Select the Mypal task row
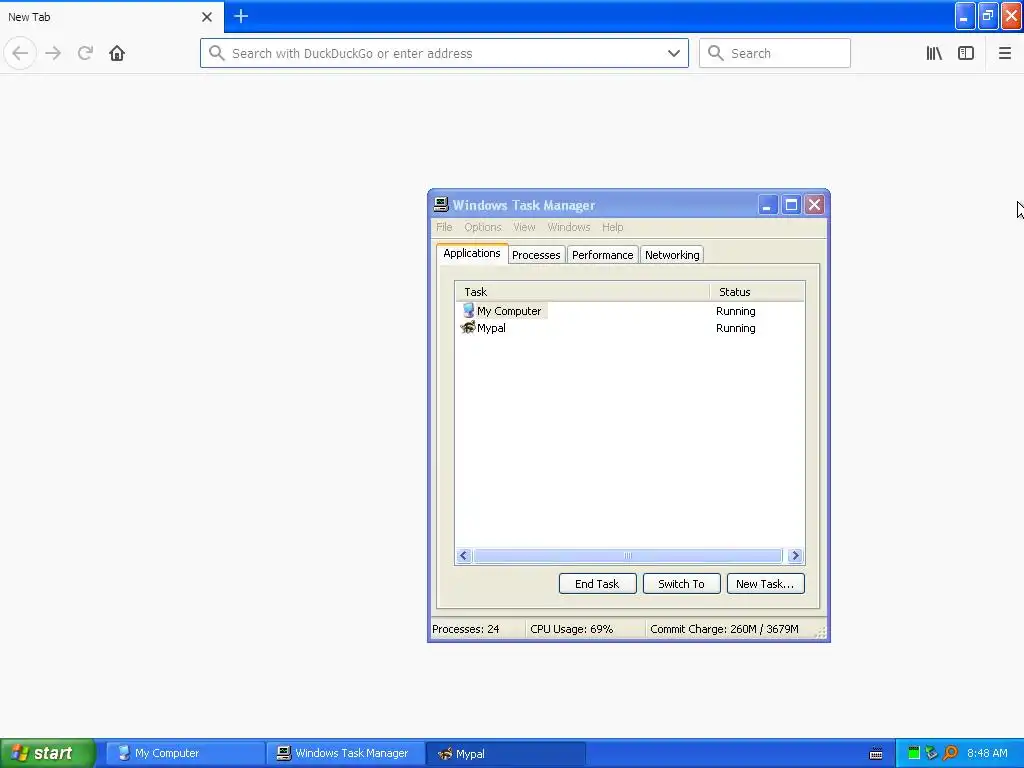Image resolution: width=1024 pixels, height=768 pixels. click(630, 328)
